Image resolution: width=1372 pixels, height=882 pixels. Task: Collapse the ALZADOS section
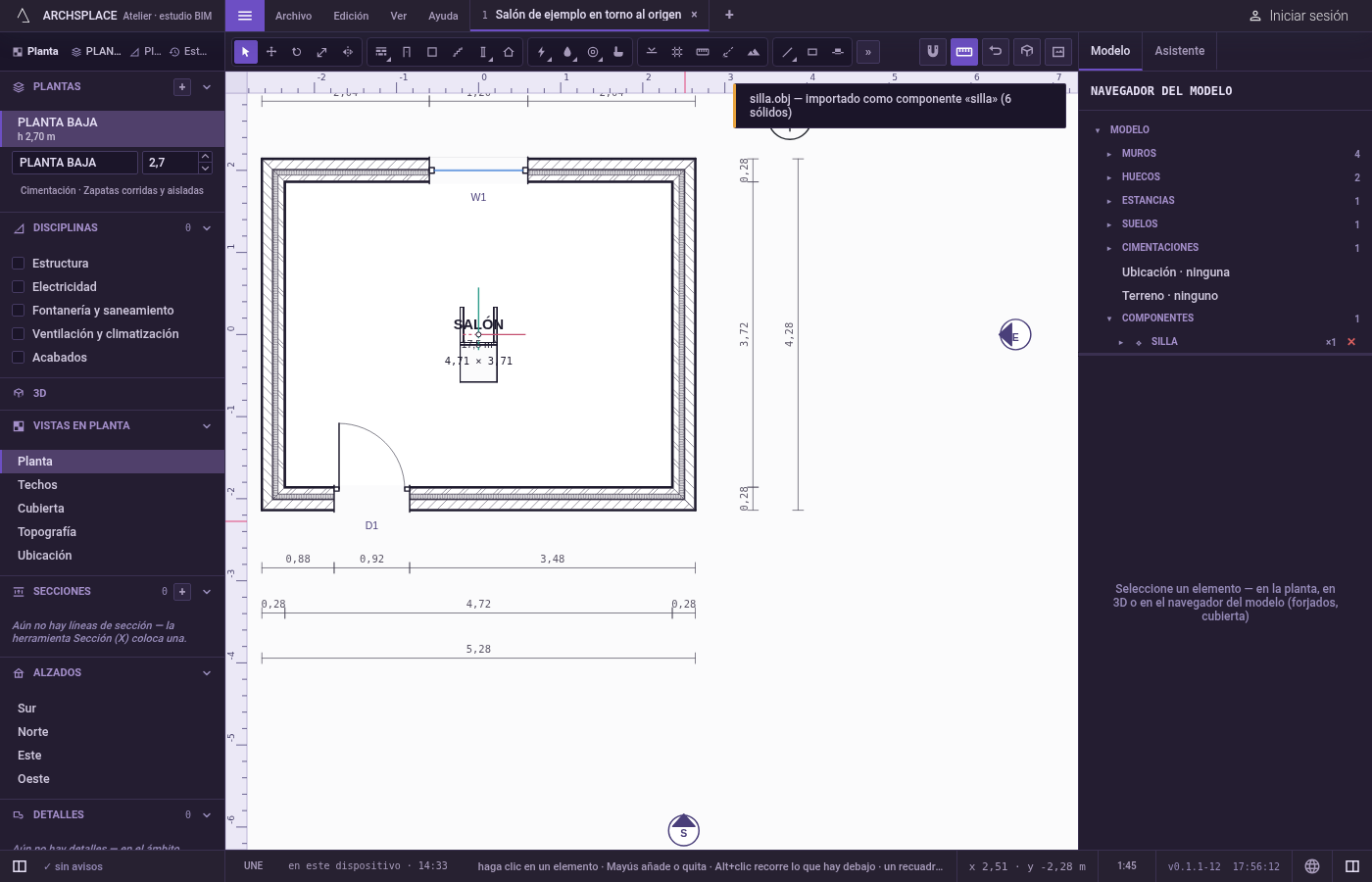(207, 673)
